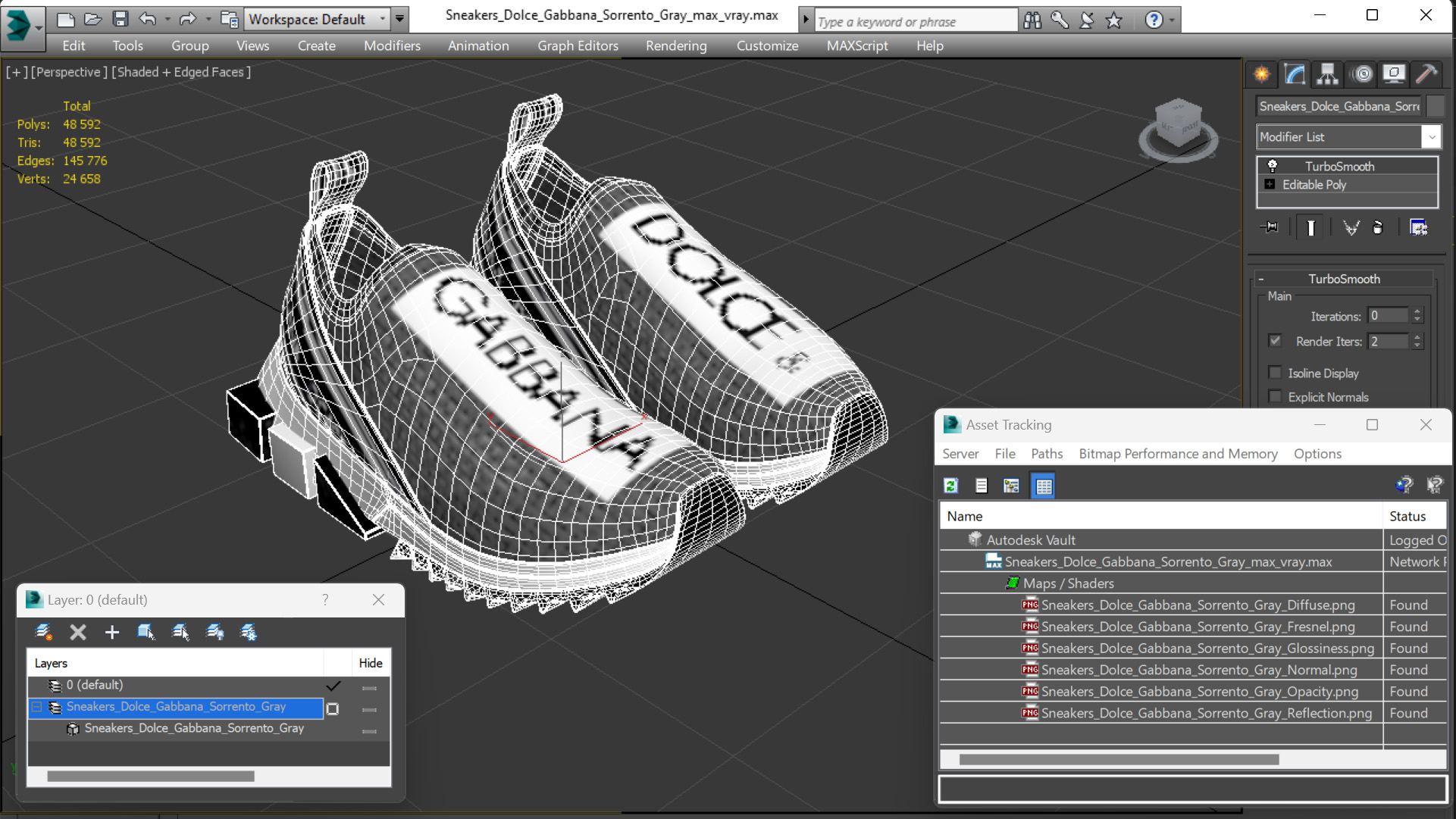
Task: Open the Hierarchy command panel tab
Action: pos(1327,73)
